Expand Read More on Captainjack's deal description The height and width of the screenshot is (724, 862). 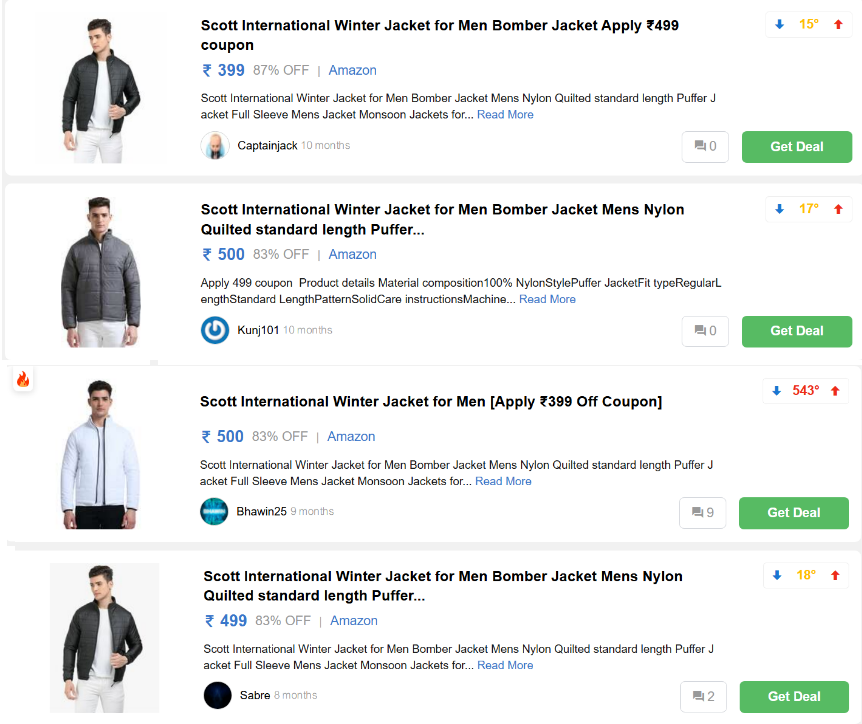click(505, 115)
